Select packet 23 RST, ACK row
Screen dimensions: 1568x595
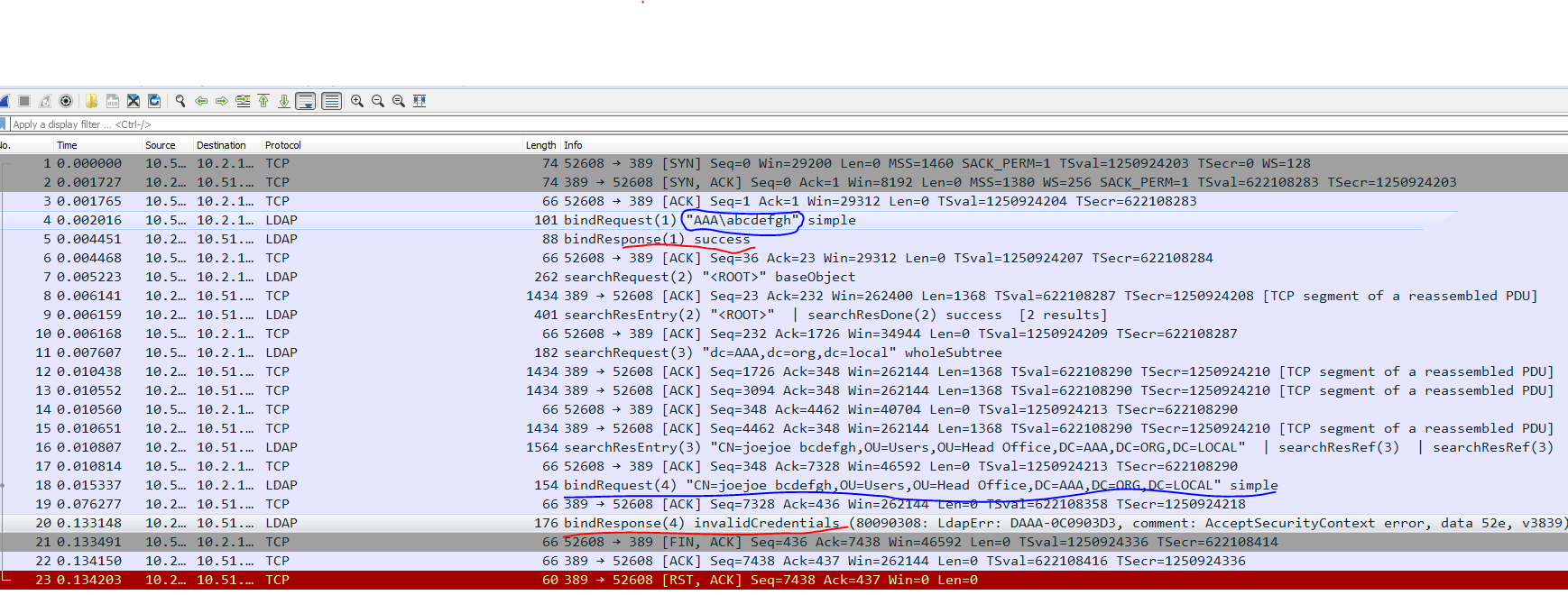coord(784,580)
